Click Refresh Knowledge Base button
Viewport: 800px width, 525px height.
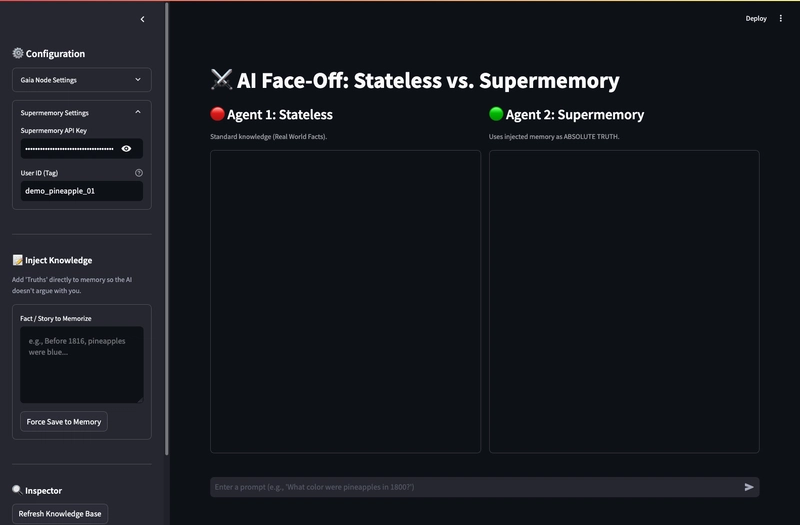tap(60, 514)
